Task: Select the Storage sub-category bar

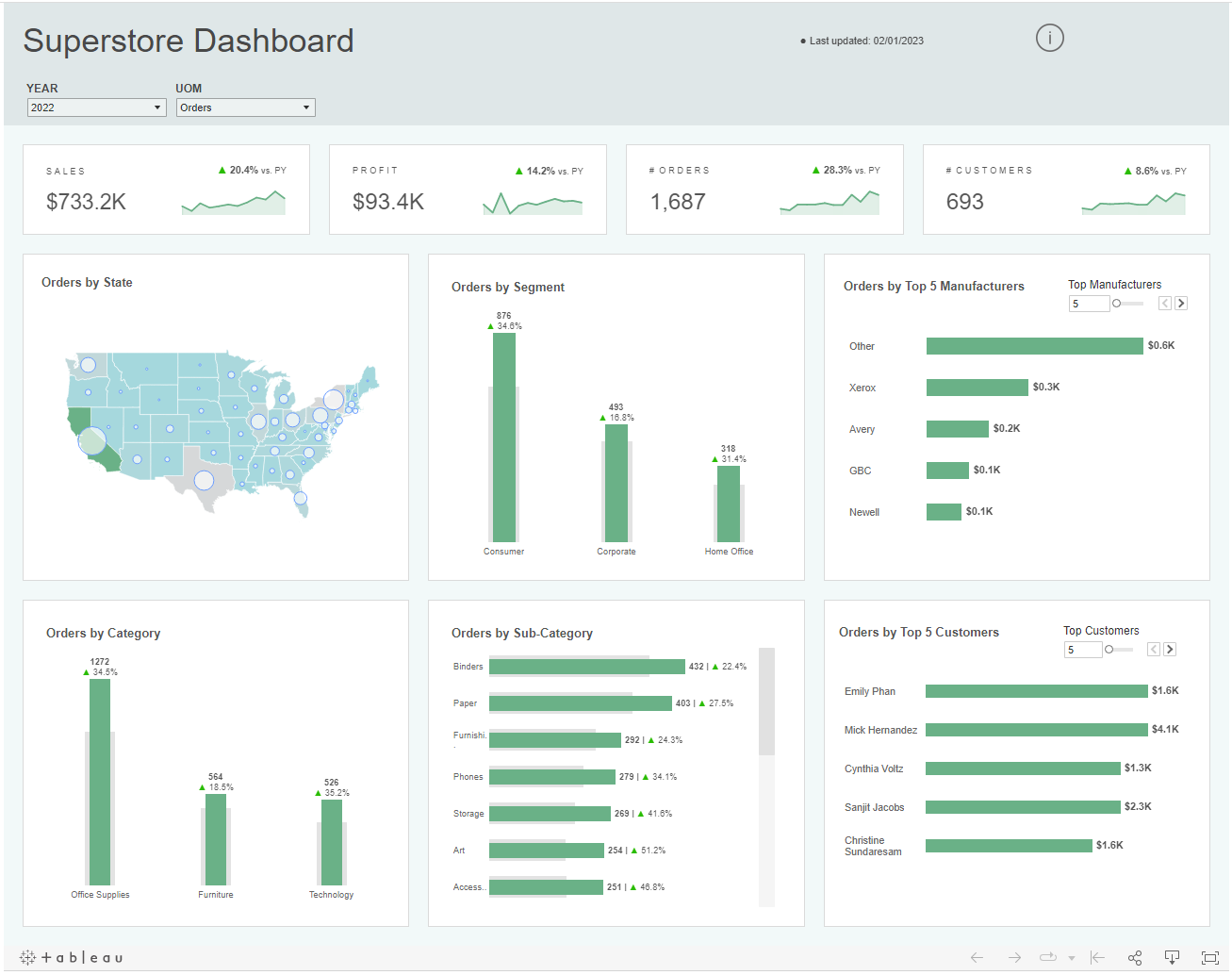Action: [550, 814]
